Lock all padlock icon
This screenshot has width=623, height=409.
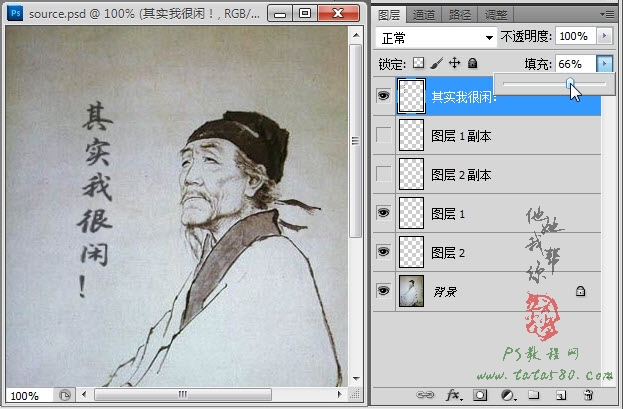472,63
